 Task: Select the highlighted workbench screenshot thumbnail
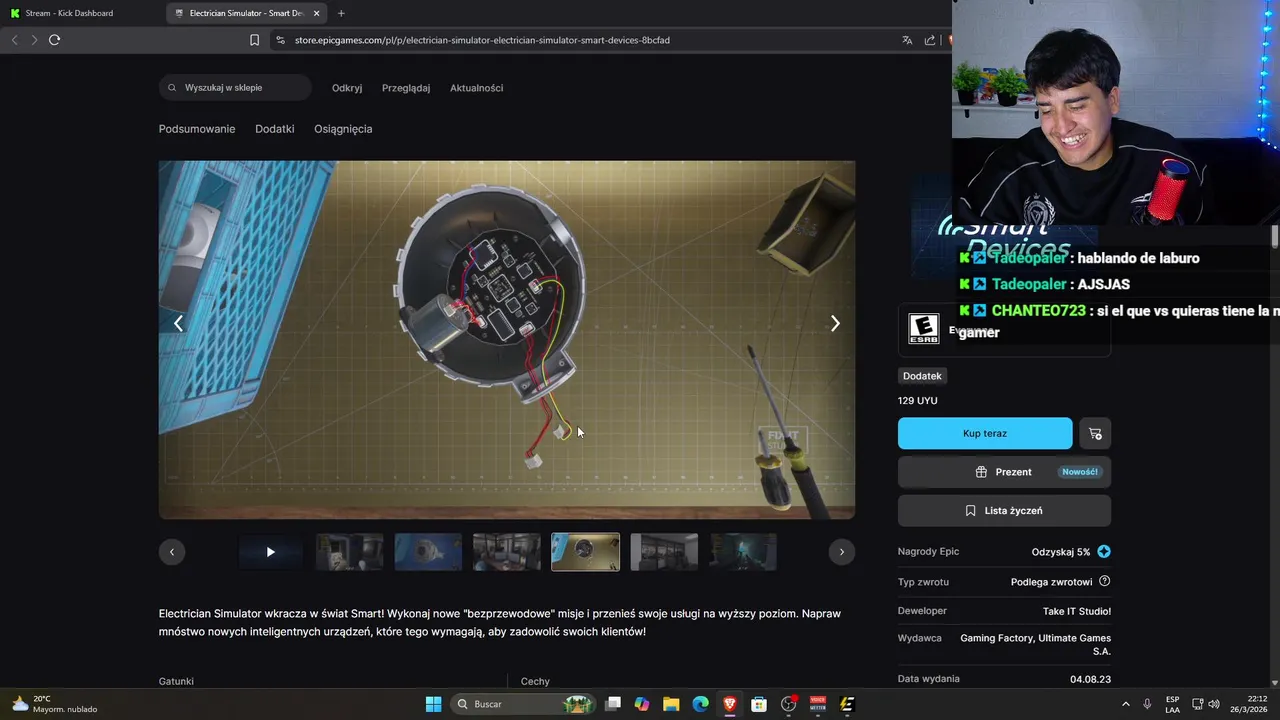pos(586,552)
